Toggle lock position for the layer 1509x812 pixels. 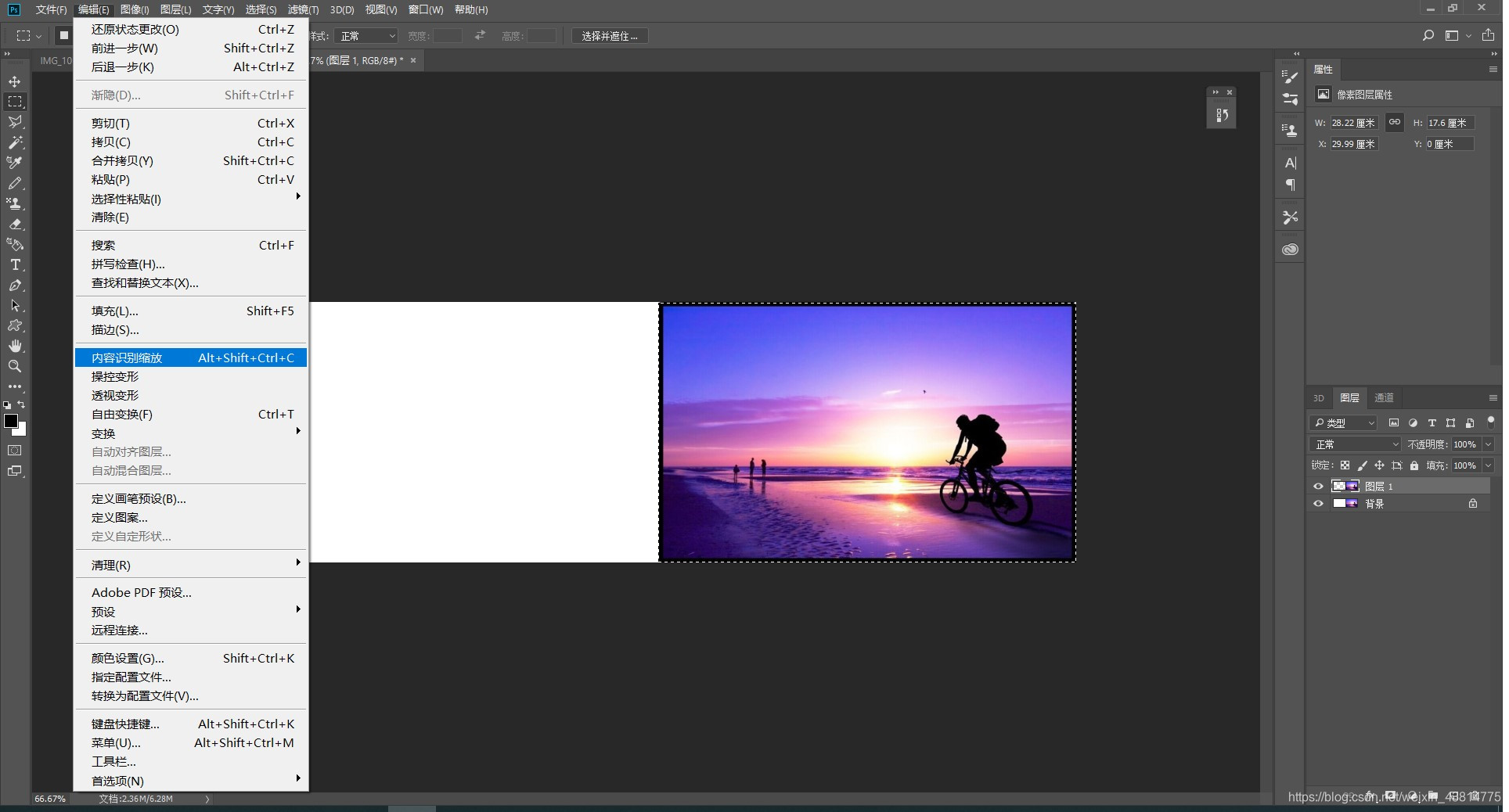coord(1380,465)
